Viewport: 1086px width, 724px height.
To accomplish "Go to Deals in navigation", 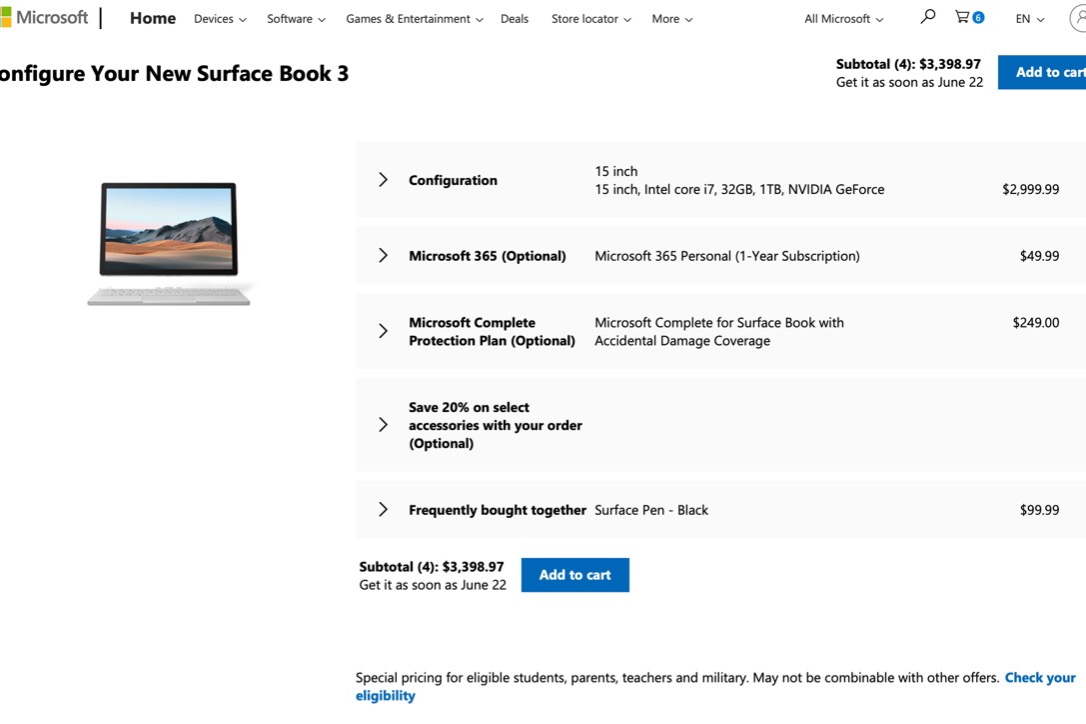I will click(x=514, y=19).
